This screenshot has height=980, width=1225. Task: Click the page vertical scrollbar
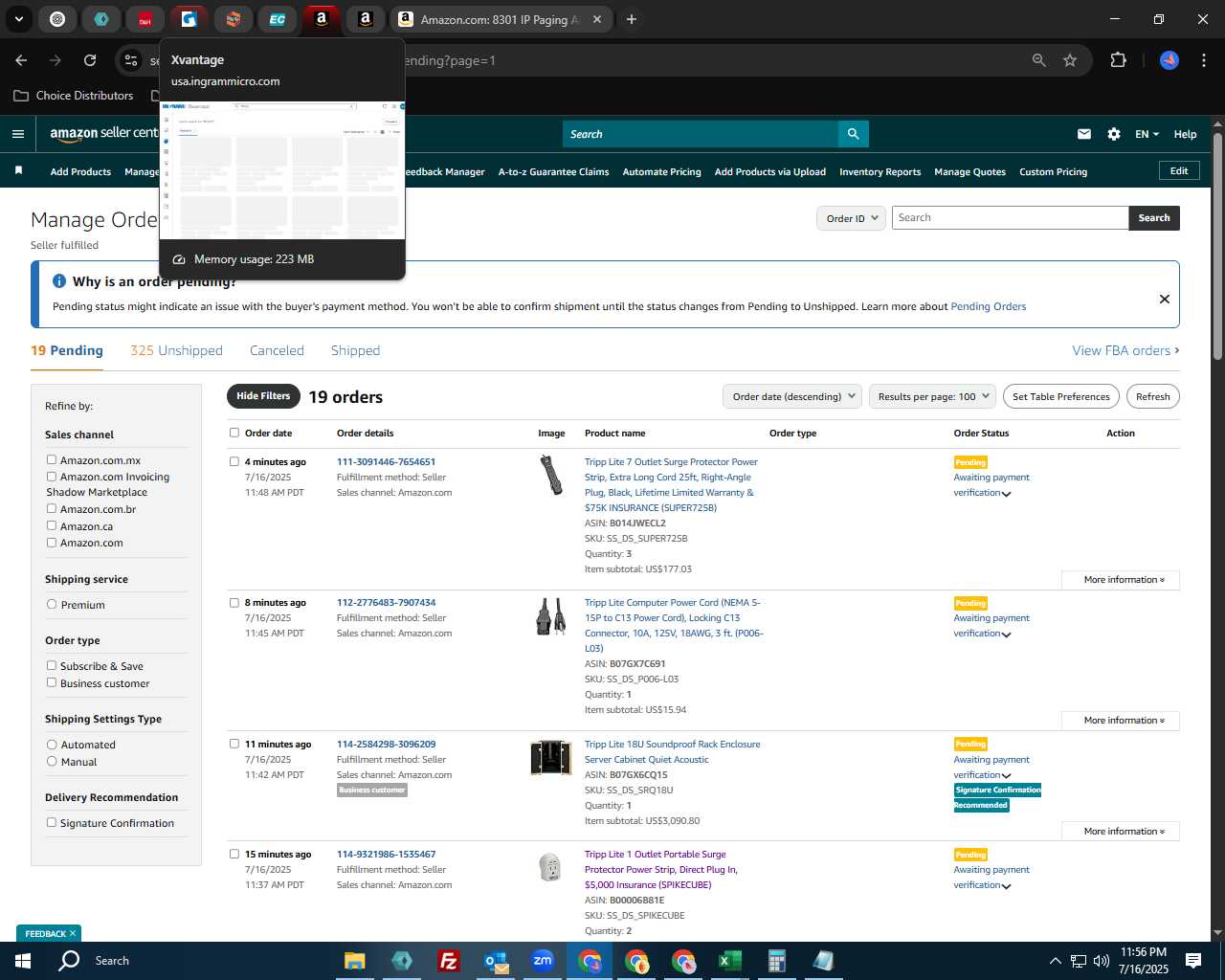tap(1218, 246)
